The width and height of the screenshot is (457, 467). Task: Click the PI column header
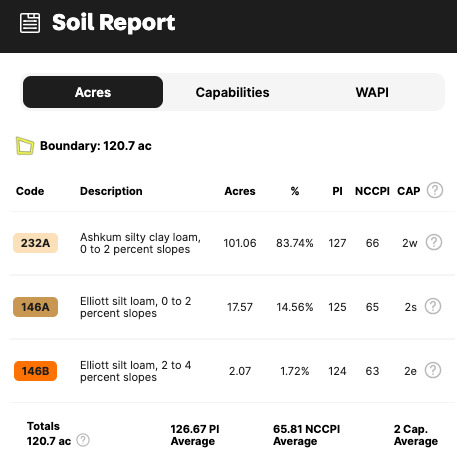pos(337,191)
